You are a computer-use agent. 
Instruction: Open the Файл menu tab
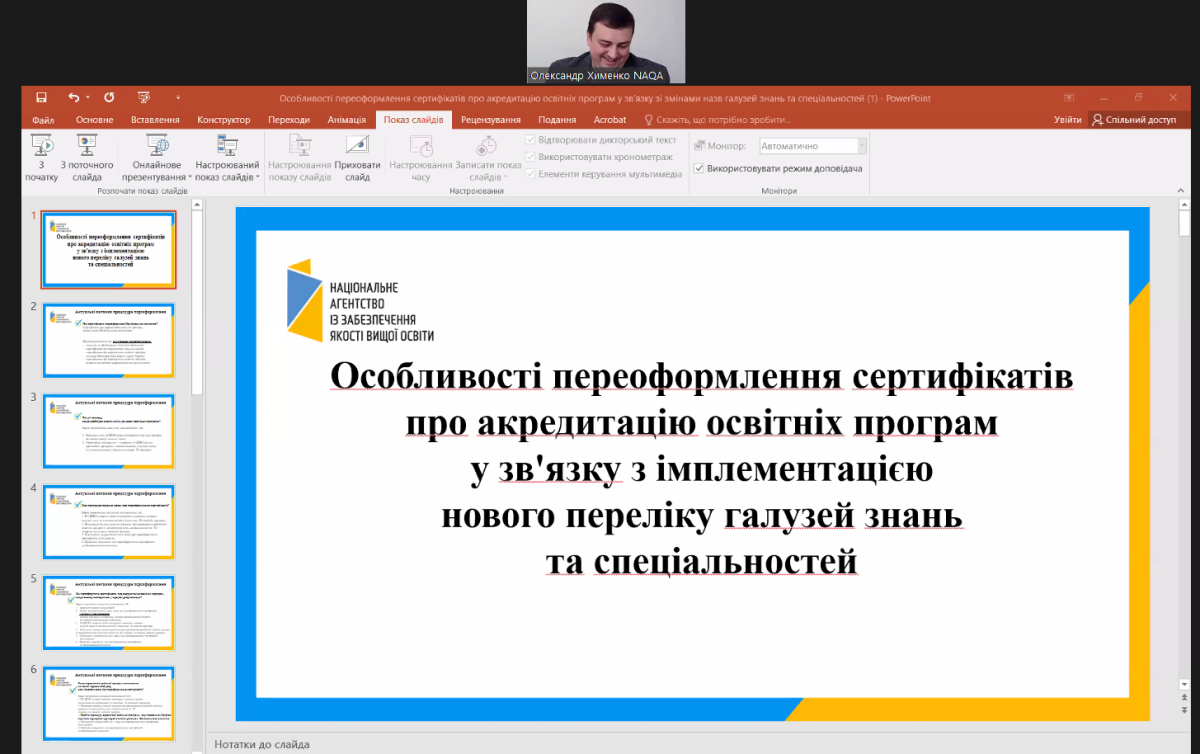(x=43, y=120)
